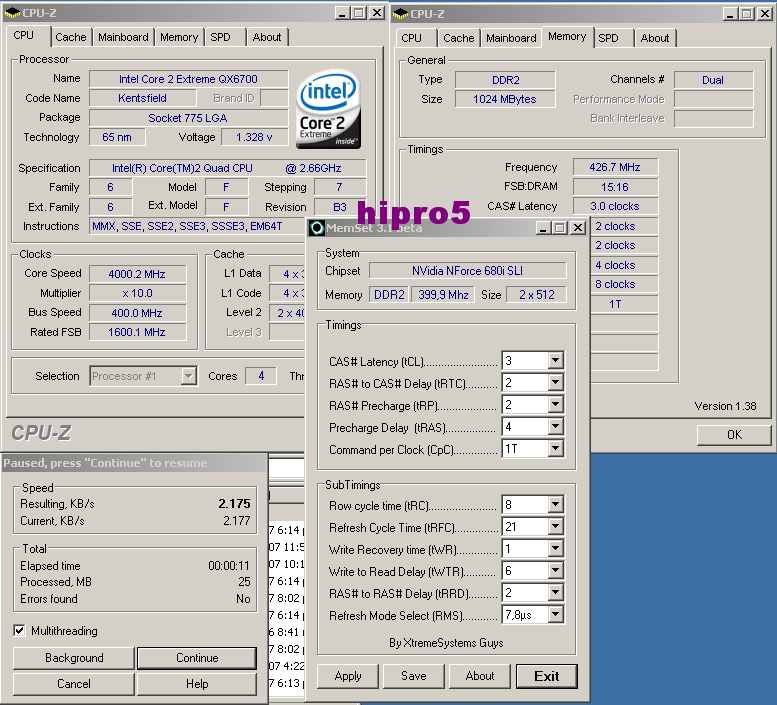Click the left CPU-Z title bar chip icon
Image resolution: width=777 pixels, height=705 pixels.
coord(12,13)
